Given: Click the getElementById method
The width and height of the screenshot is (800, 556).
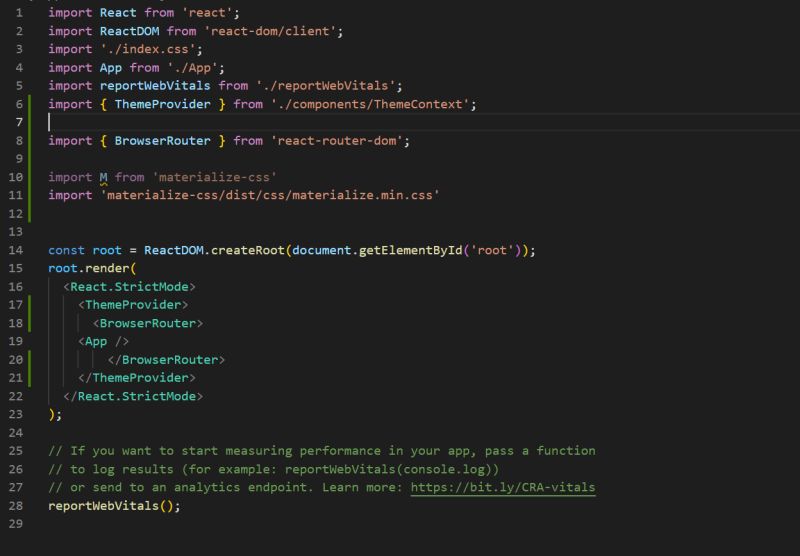Looking at the screenshot, I should pyautogui.click(x=410, y=250).
